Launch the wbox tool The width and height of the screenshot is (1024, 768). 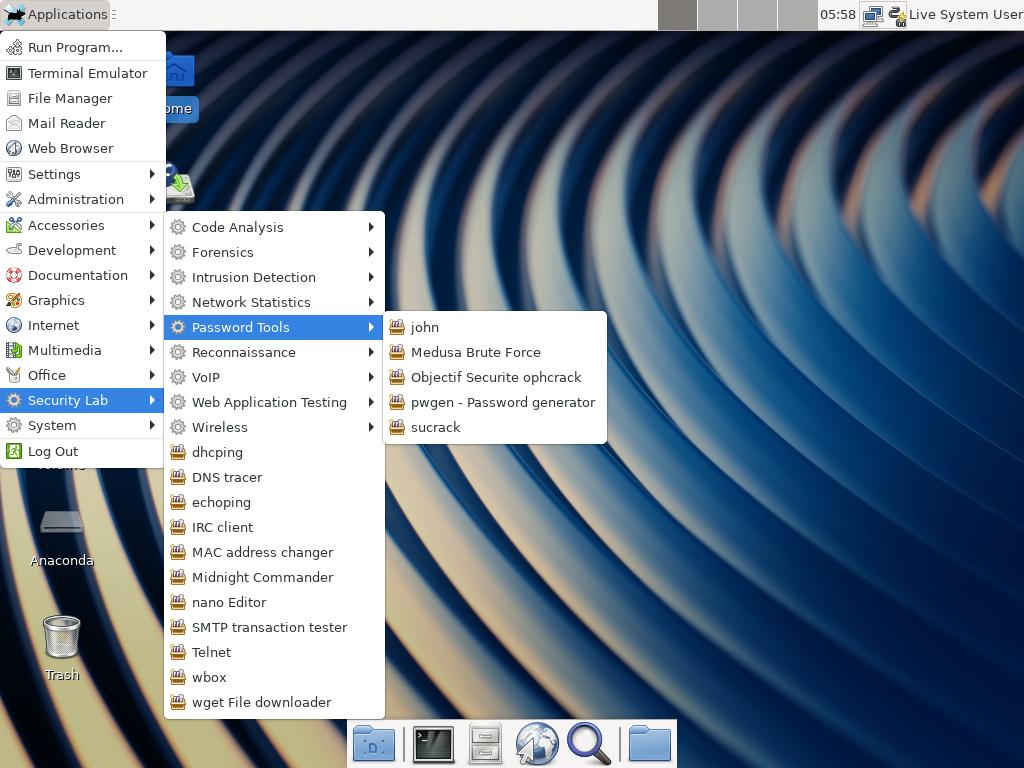(274, 677)
